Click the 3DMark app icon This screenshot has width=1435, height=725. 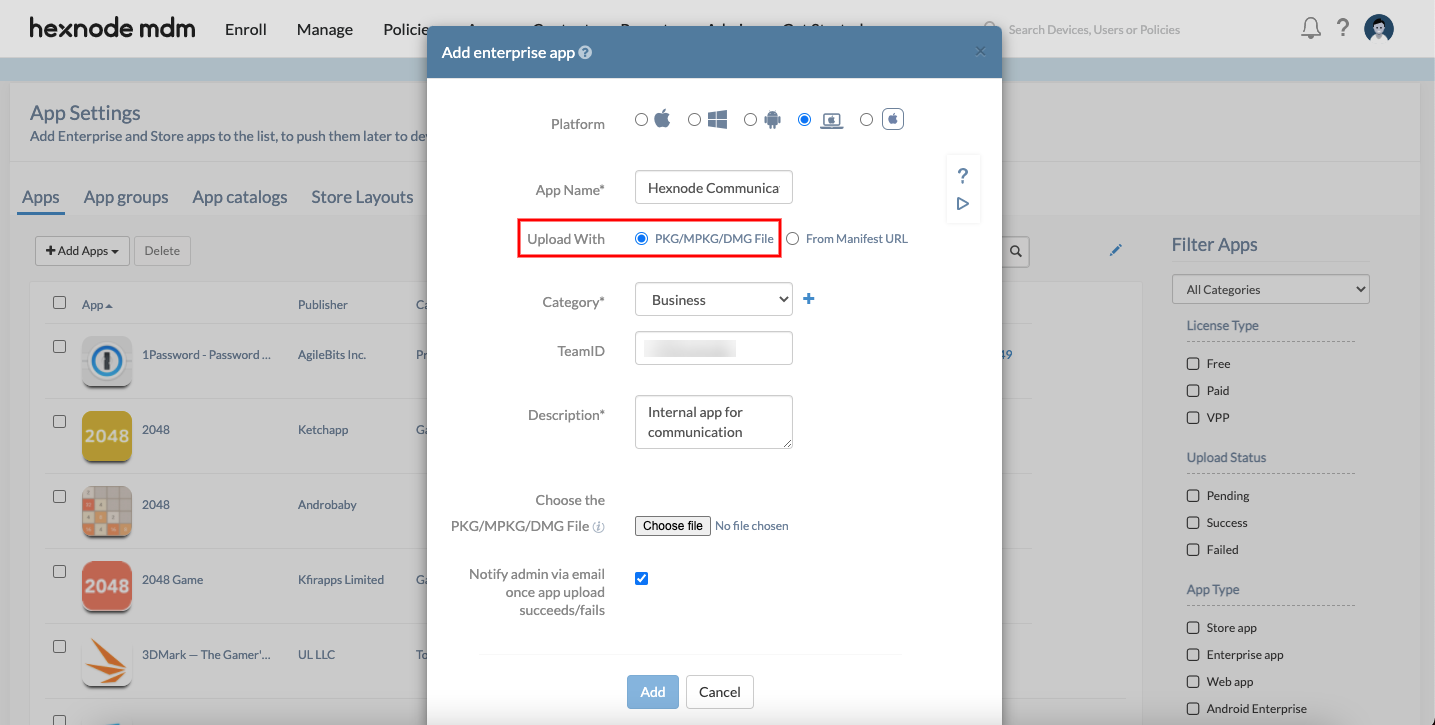(107, 661)
